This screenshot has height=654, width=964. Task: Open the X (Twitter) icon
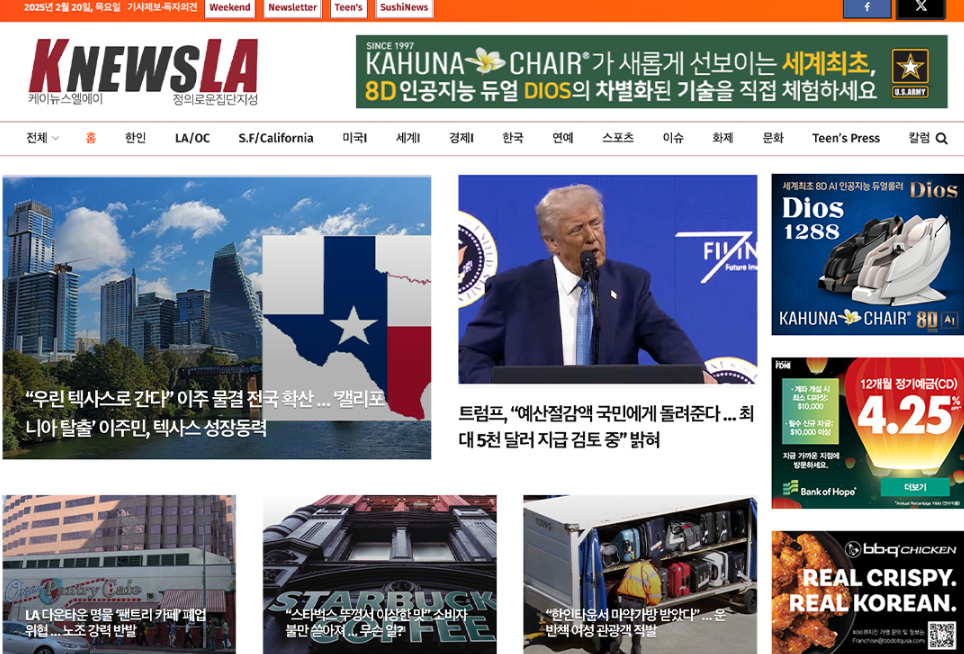pos(920,8)
